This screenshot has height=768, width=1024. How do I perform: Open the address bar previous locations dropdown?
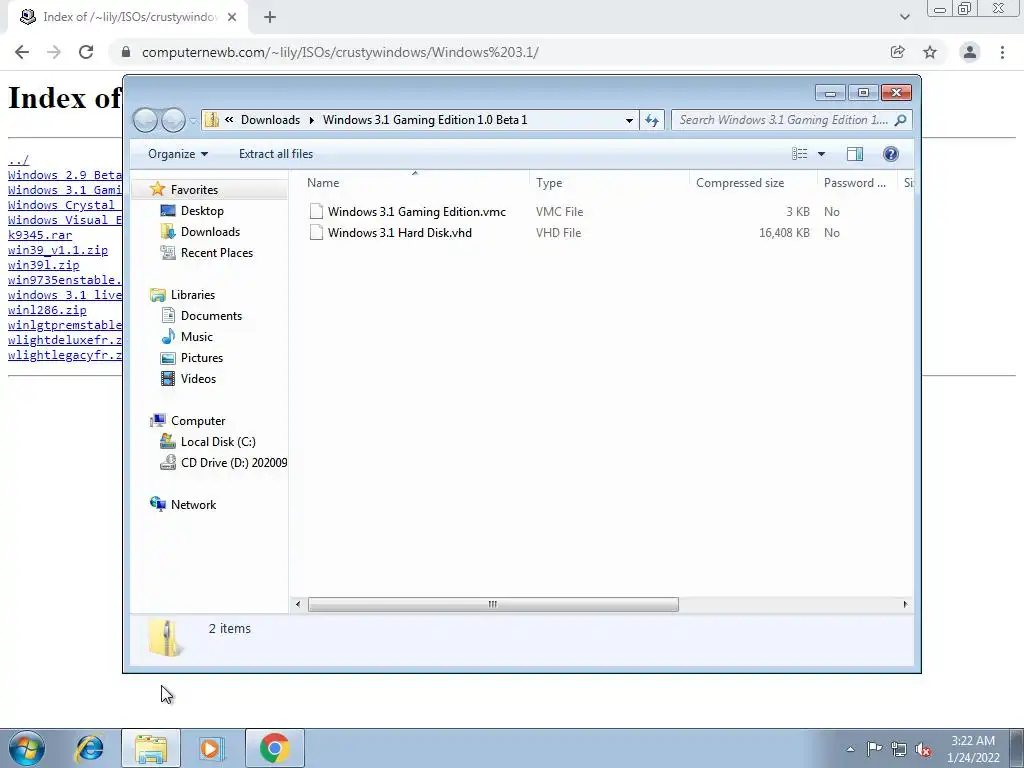pos(629,120)
